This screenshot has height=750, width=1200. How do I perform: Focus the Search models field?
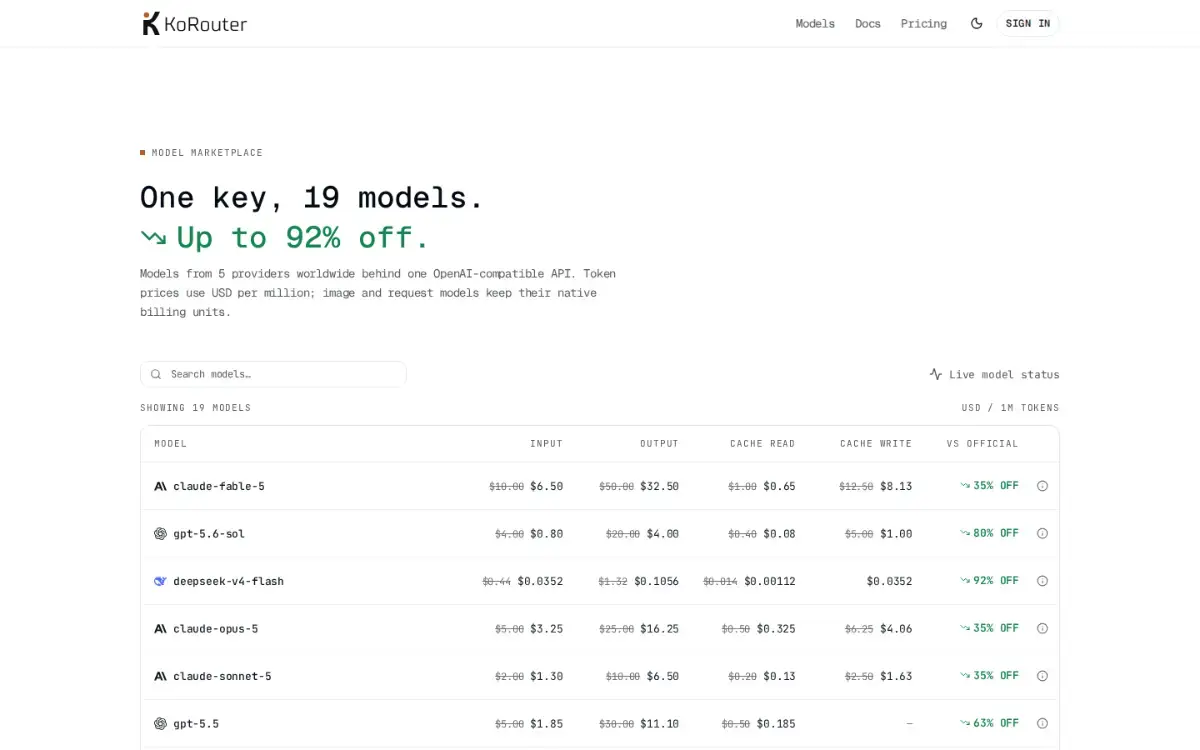pos(273,374)
